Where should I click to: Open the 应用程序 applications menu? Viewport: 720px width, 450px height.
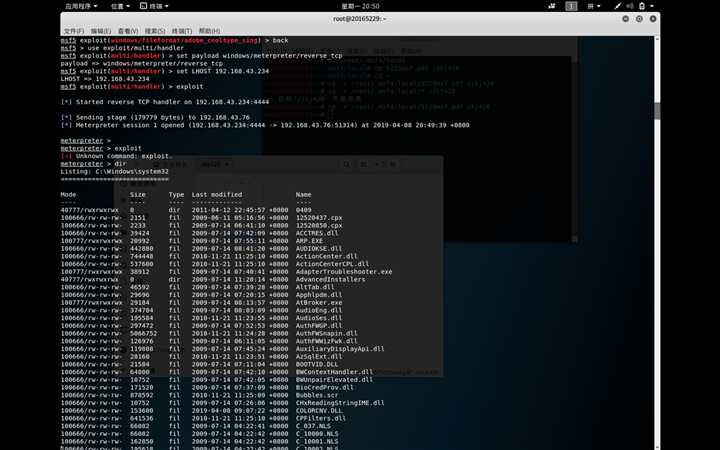tap(81, 6)
